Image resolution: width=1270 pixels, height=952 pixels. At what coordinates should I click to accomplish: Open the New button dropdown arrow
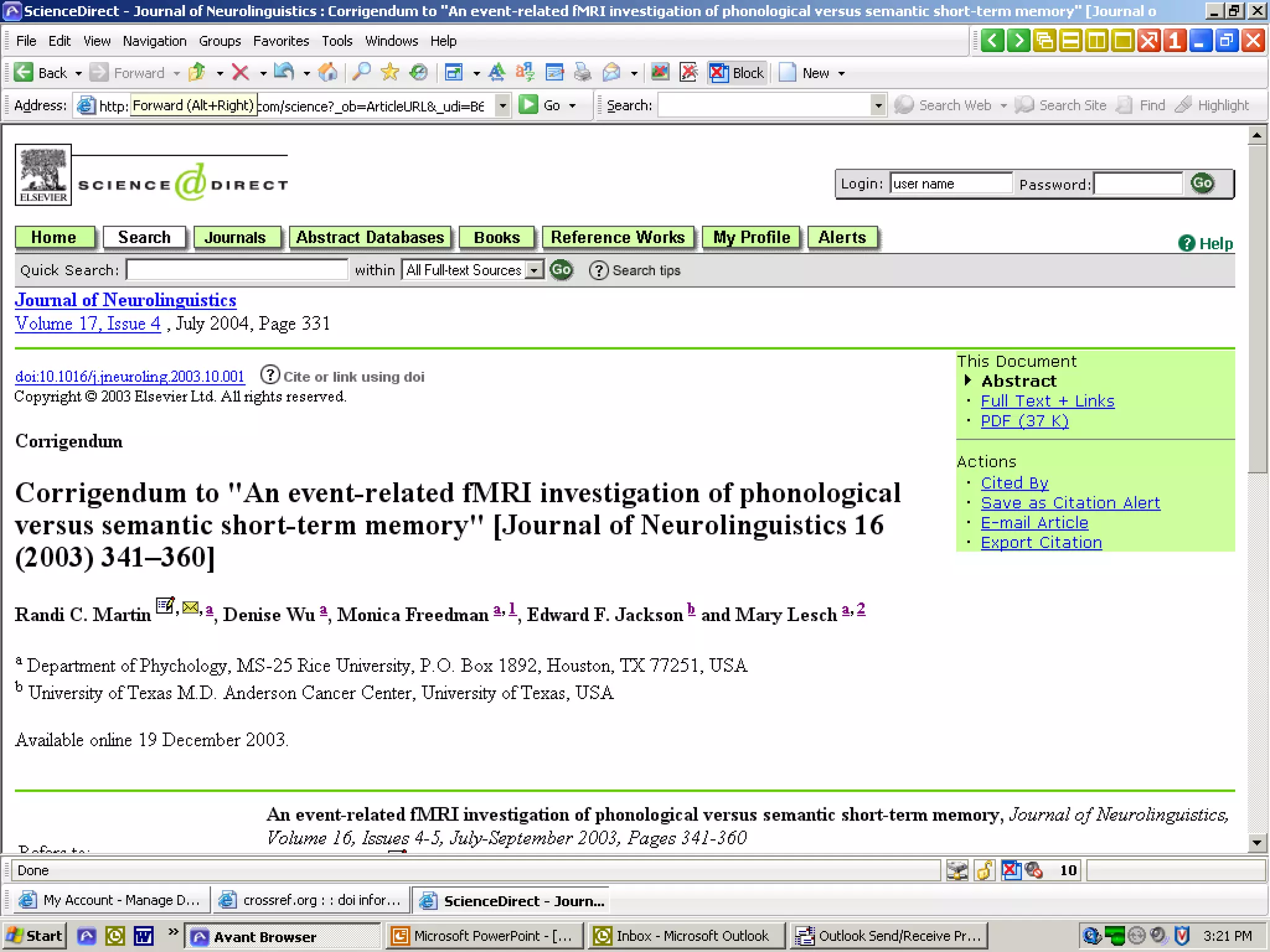point(841,73)
